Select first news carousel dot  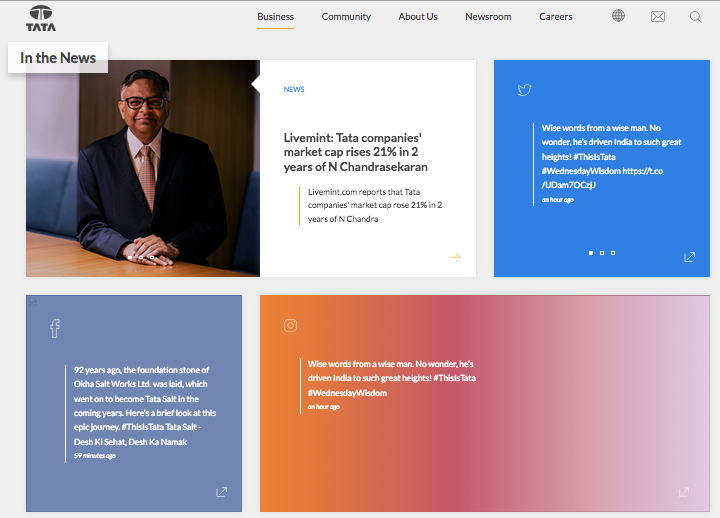tap(130, 258)
